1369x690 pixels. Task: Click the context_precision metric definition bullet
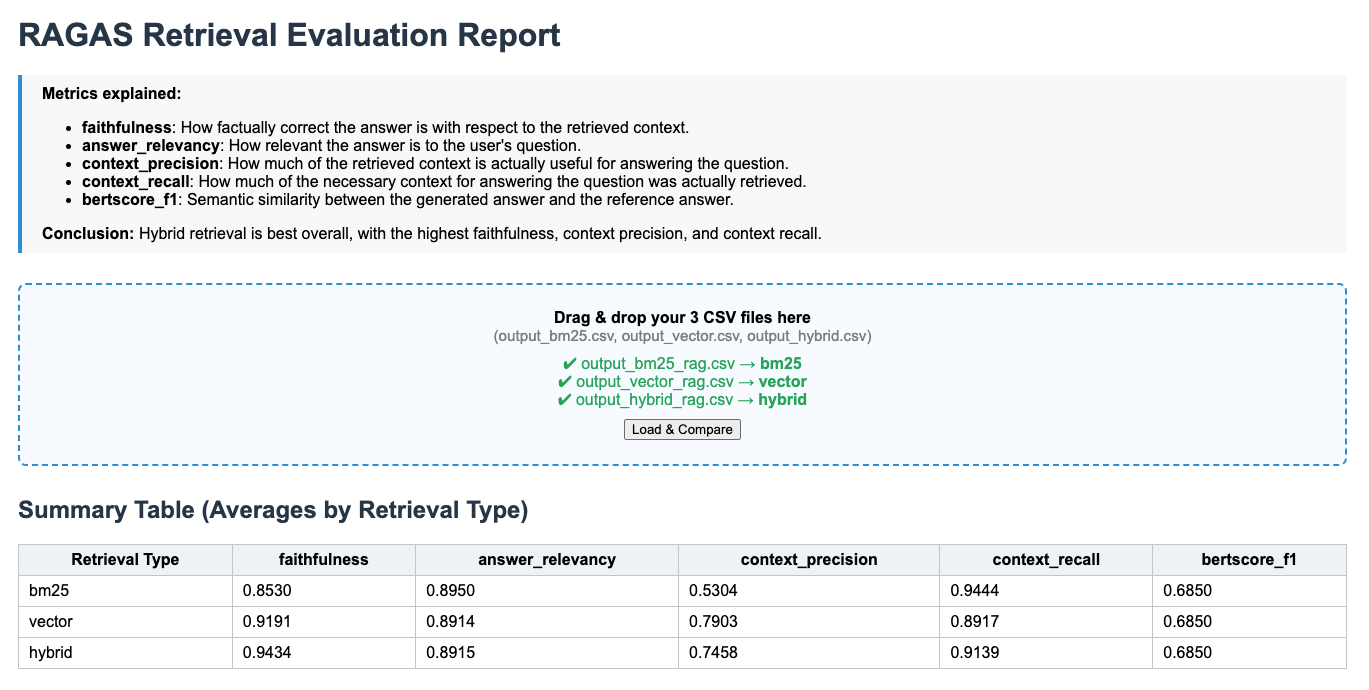tap(435, 164)
